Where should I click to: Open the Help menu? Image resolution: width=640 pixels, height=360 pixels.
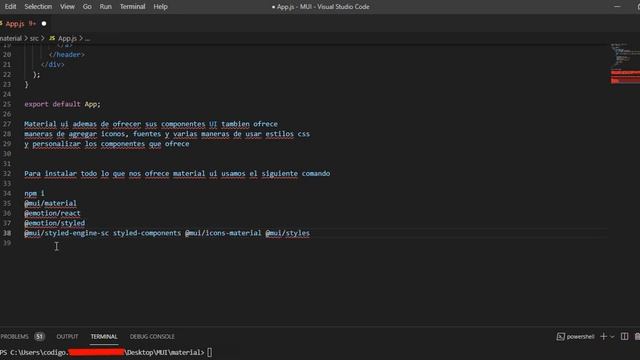point(160,7)
